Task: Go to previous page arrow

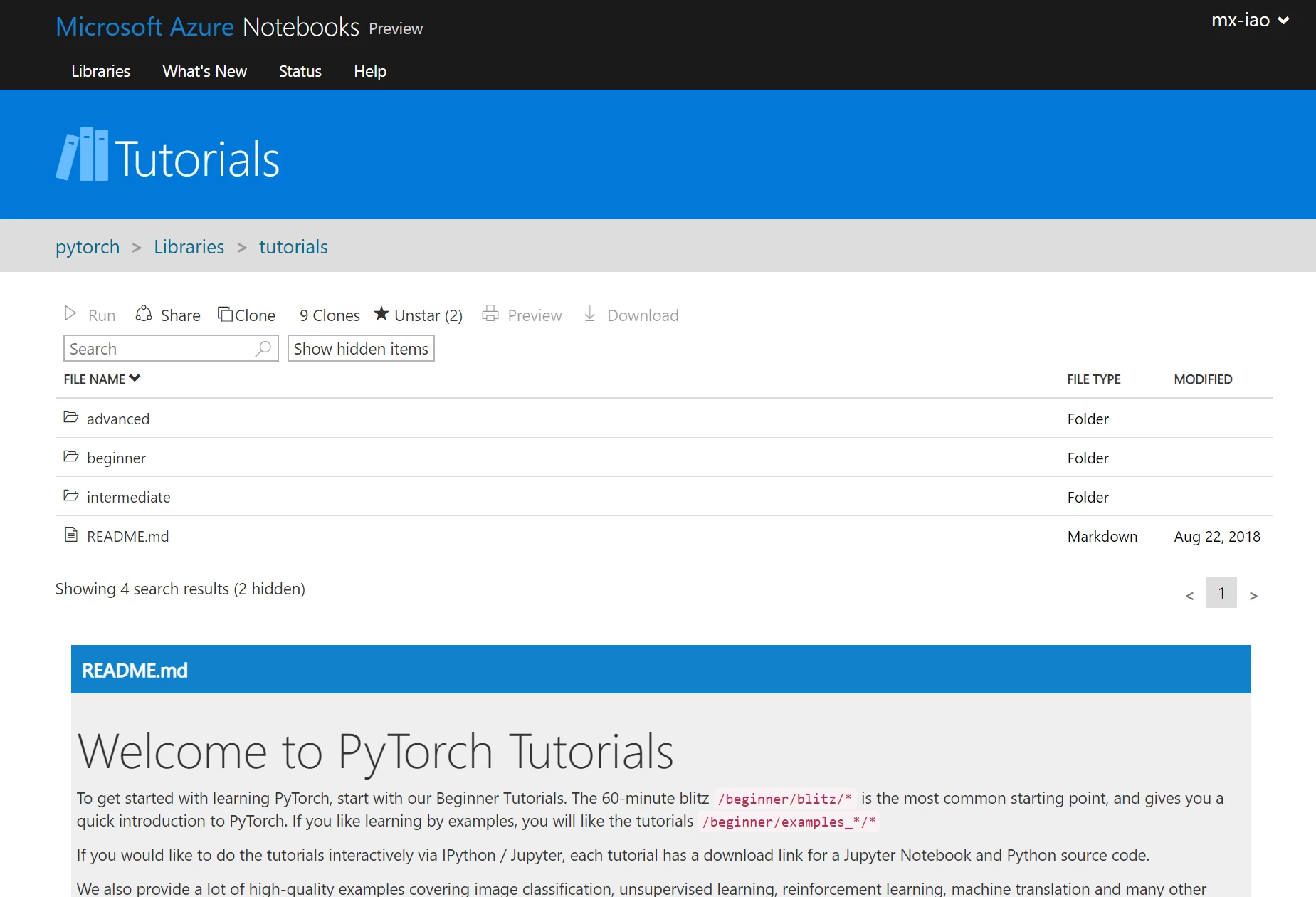Action: 1189,596
